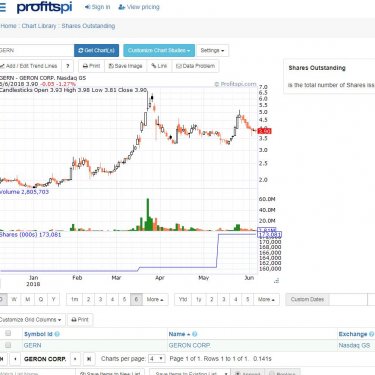
Task: Click the Volume 2,805,703 label
Action: (x=24, y=192)
